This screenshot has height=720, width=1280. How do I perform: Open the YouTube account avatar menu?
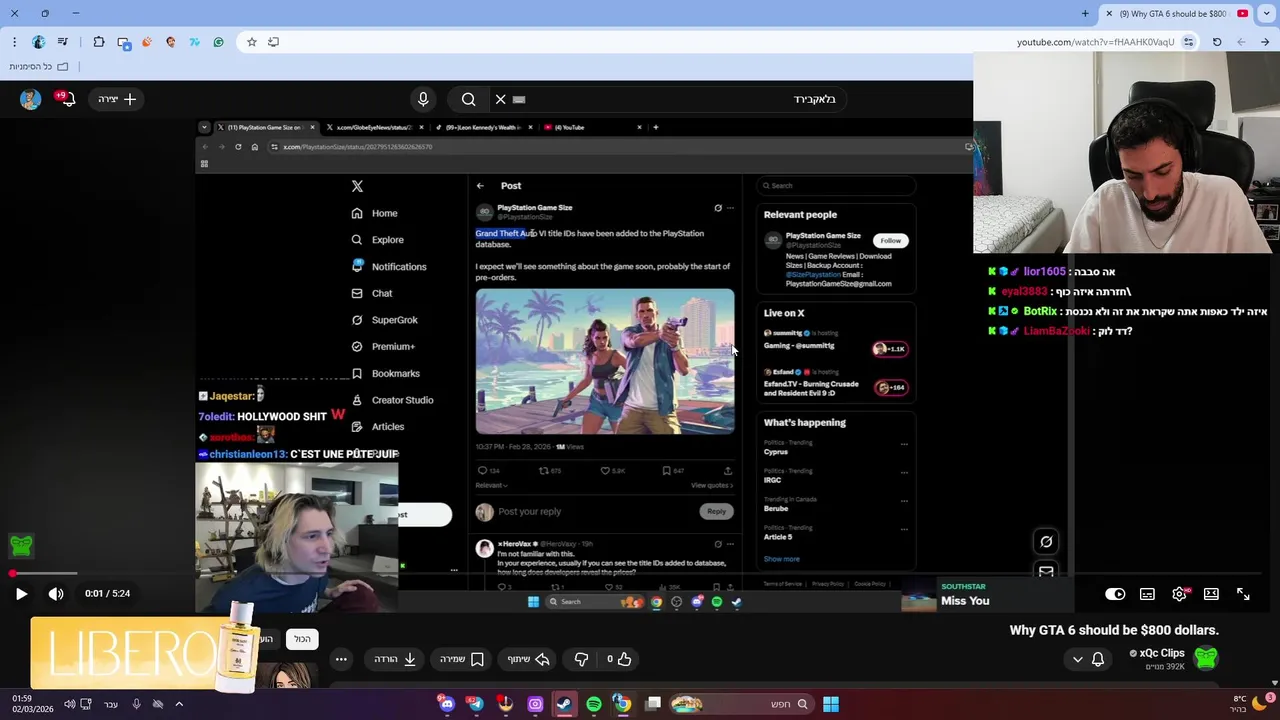[30, 99]
